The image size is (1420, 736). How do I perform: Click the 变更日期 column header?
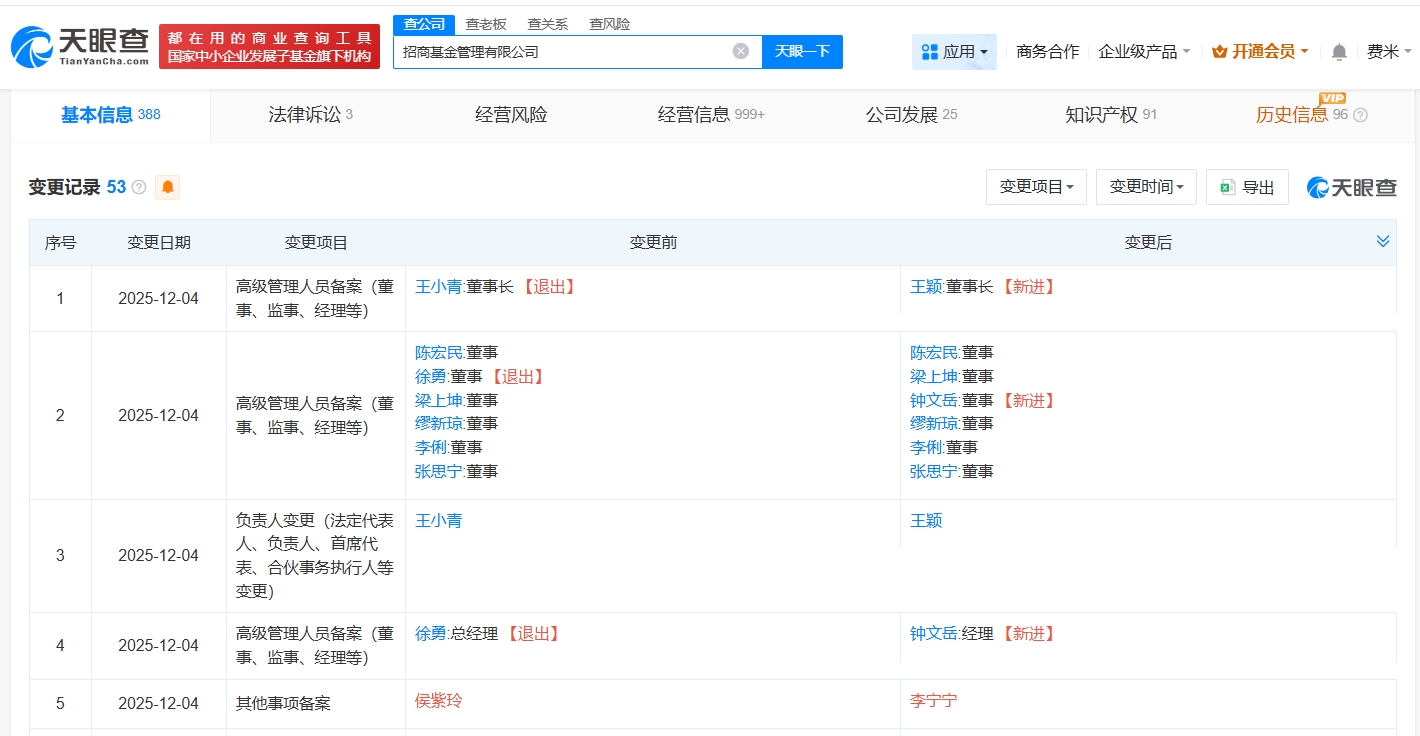pyautogui.click(x=159, y=243)
